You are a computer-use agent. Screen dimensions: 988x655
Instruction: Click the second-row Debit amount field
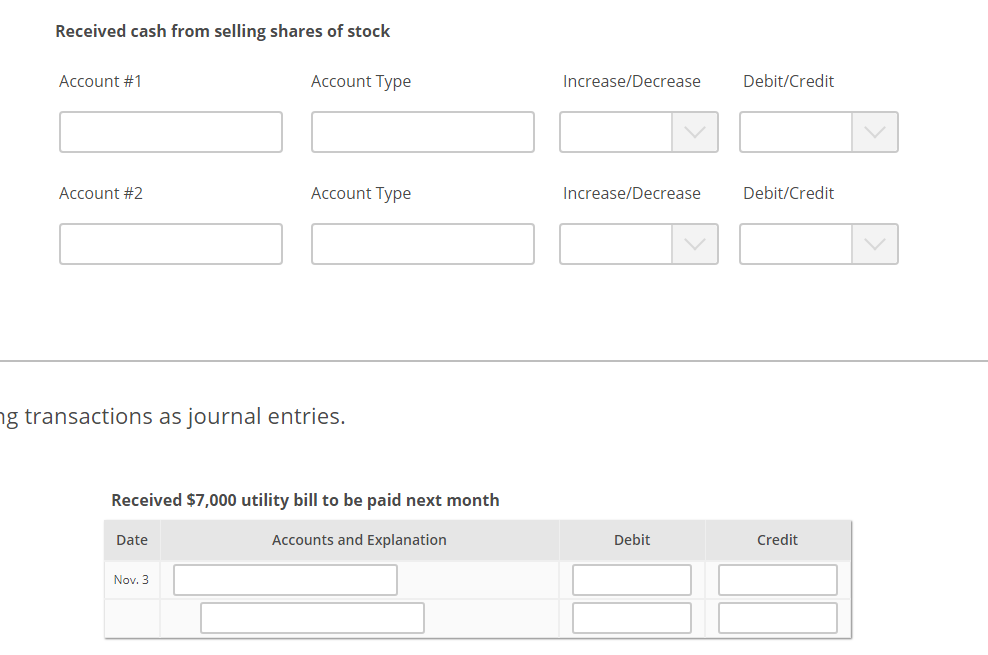[x=631, y=617]
